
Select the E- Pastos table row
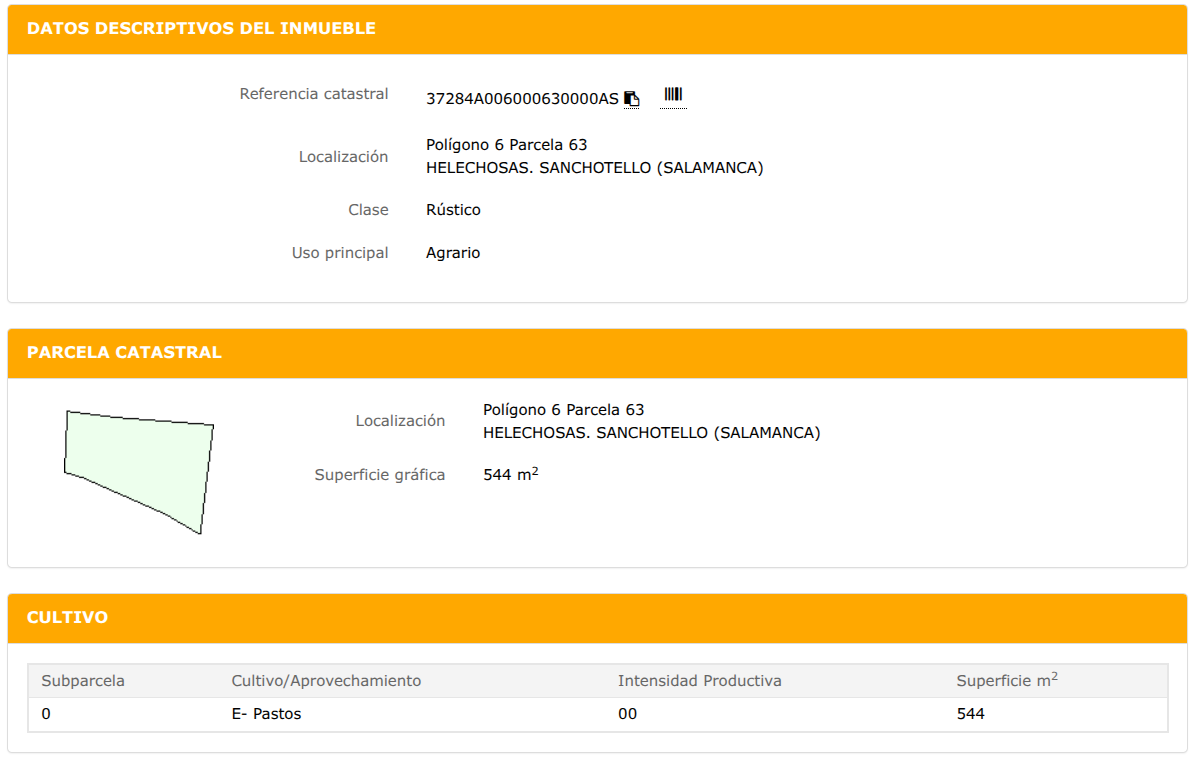click(x=598, y=714)
